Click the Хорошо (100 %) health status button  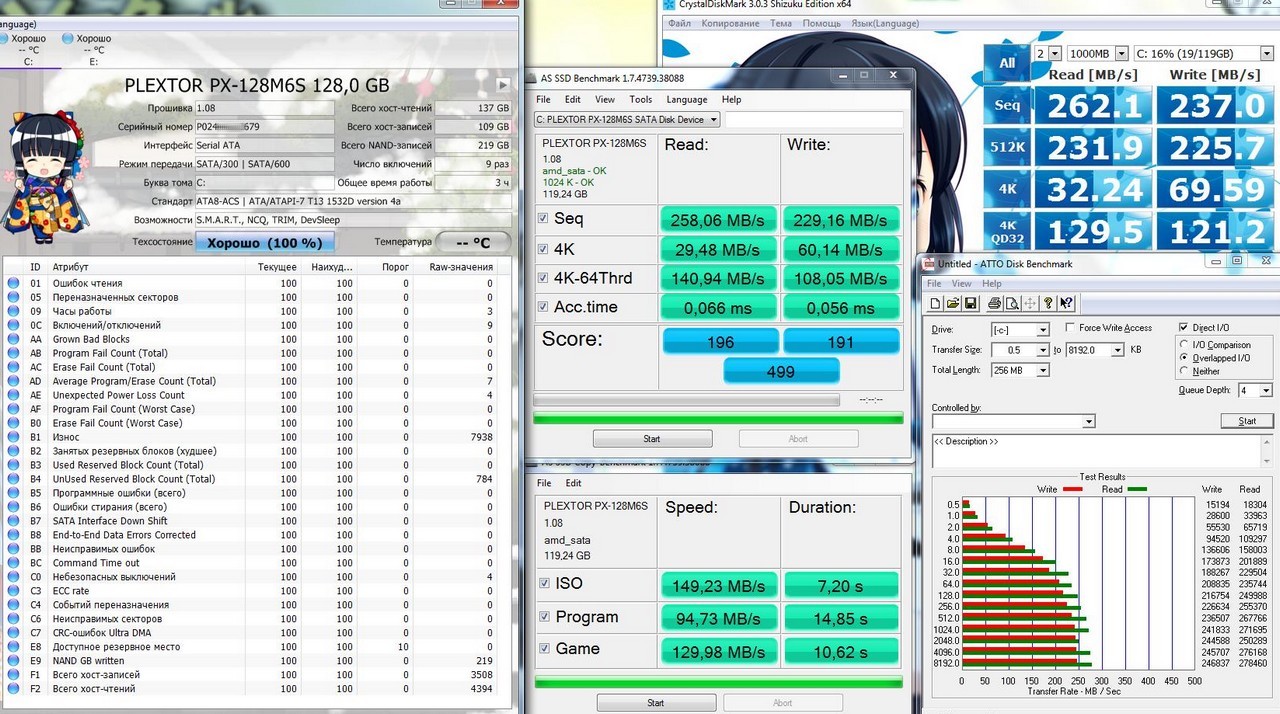click(x=264, y=243)
